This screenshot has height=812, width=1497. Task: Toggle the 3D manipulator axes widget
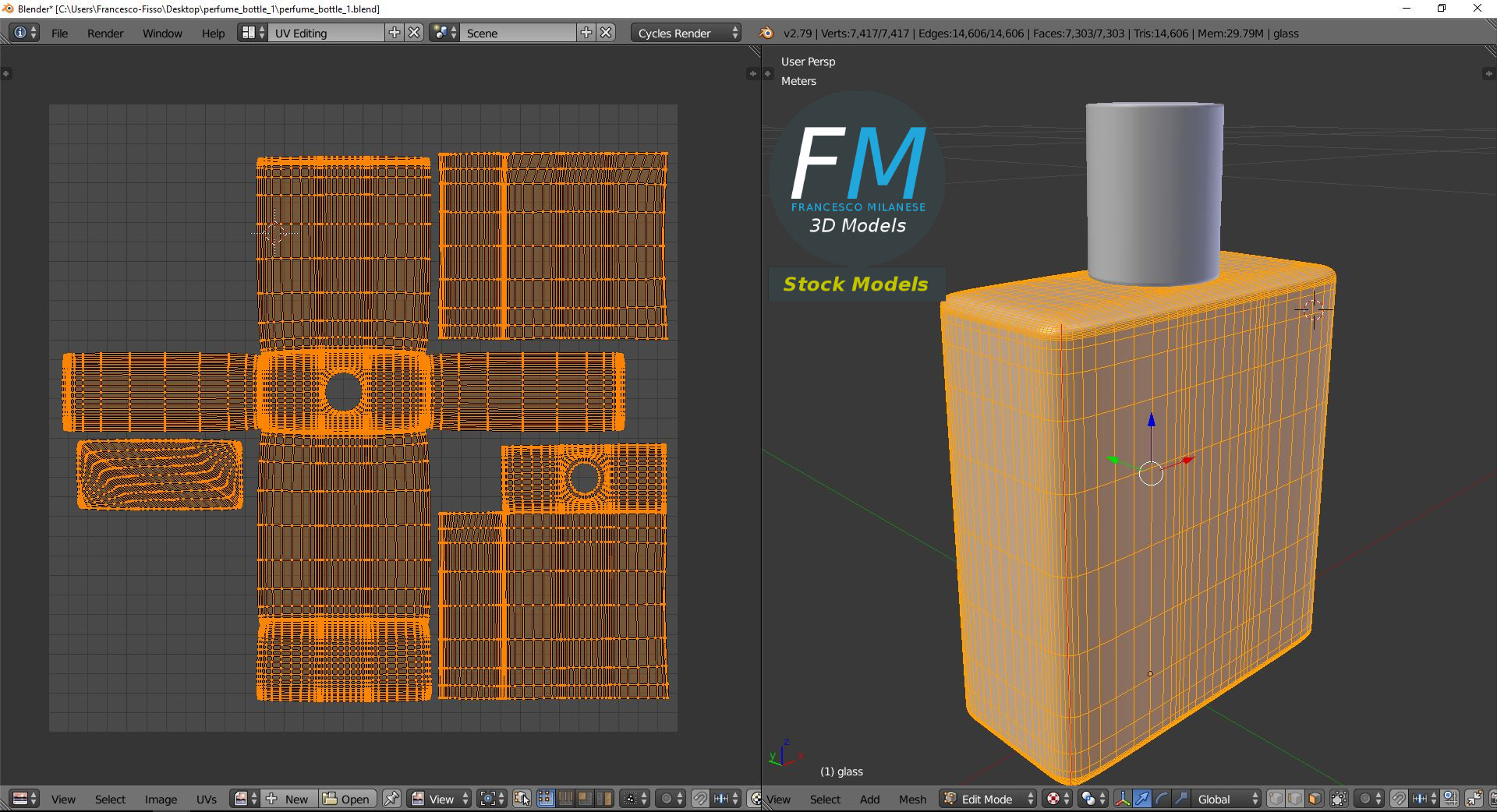click(x=1123, y=799)
